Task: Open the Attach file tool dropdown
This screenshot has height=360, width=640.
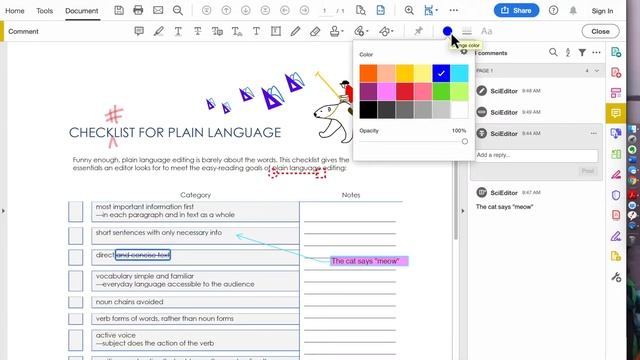Action: tap(361, 31)
